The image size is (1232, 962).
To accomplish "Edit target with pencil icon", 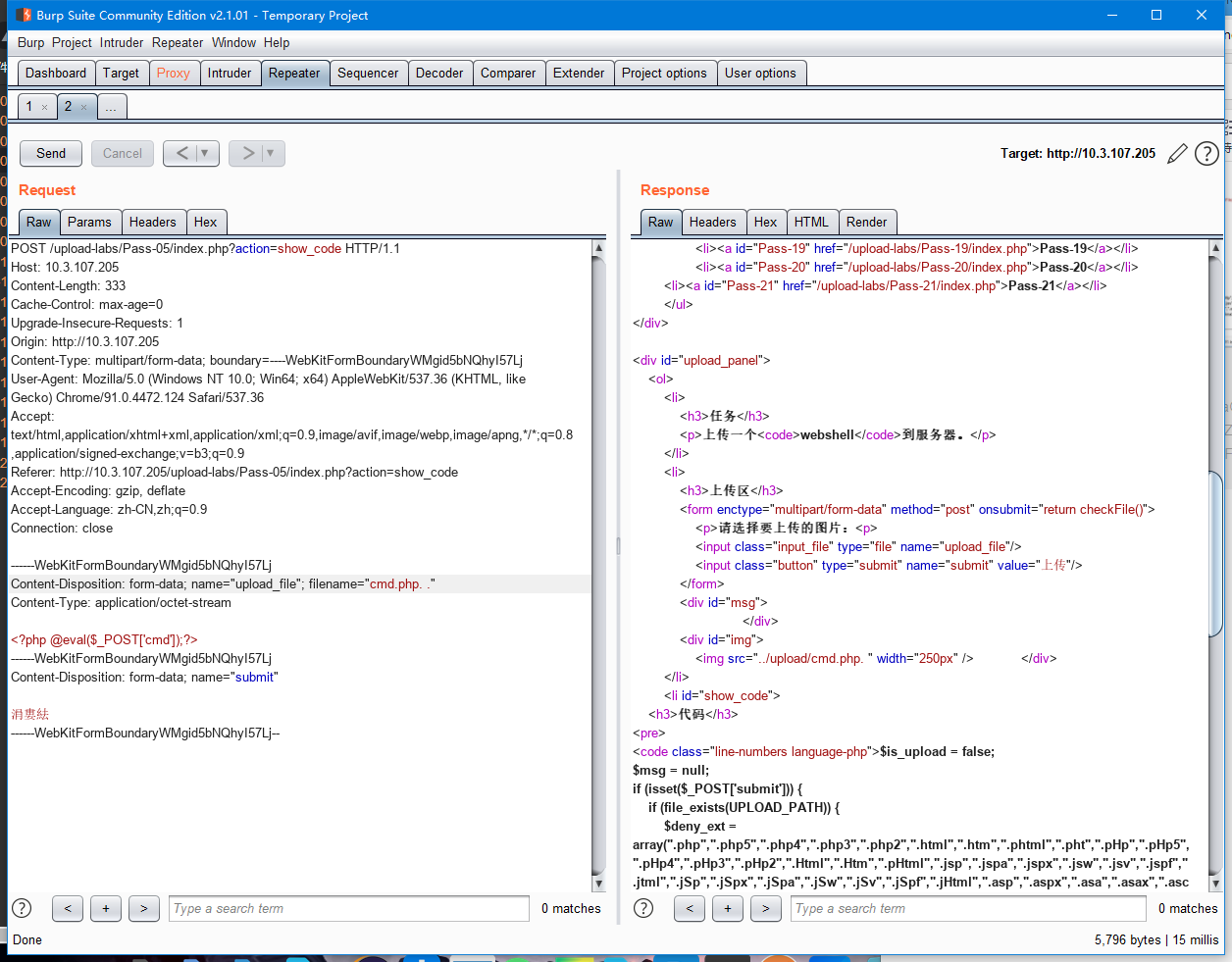I will pos(1177,153).
